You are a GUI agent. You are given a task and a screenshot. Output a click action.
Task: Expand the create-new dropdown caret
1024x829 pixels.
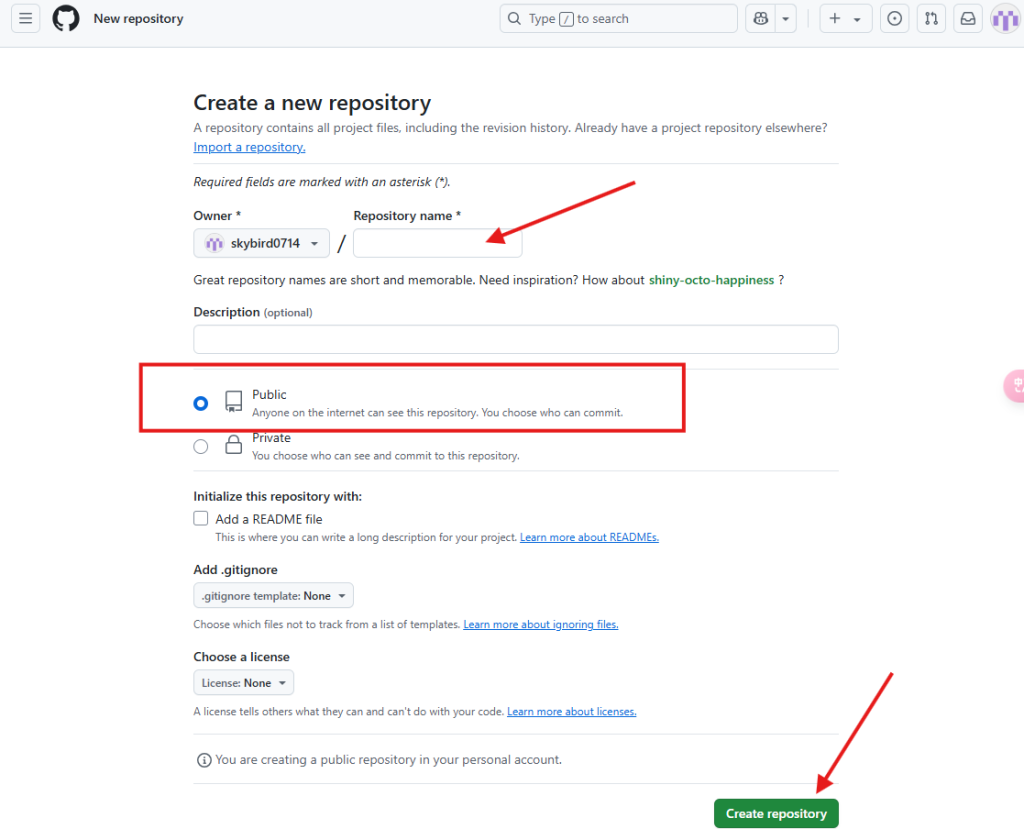[857, 19]
